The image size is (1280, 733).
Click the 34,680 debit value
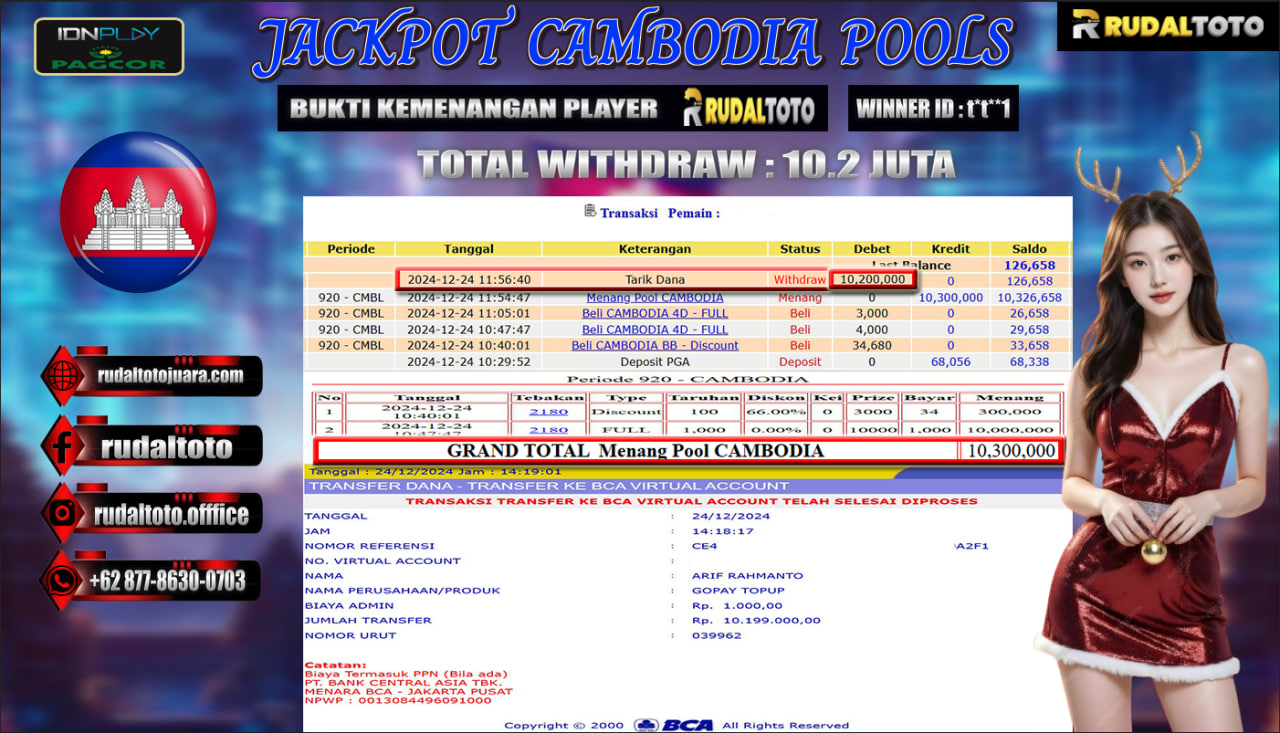pos(871,345)
